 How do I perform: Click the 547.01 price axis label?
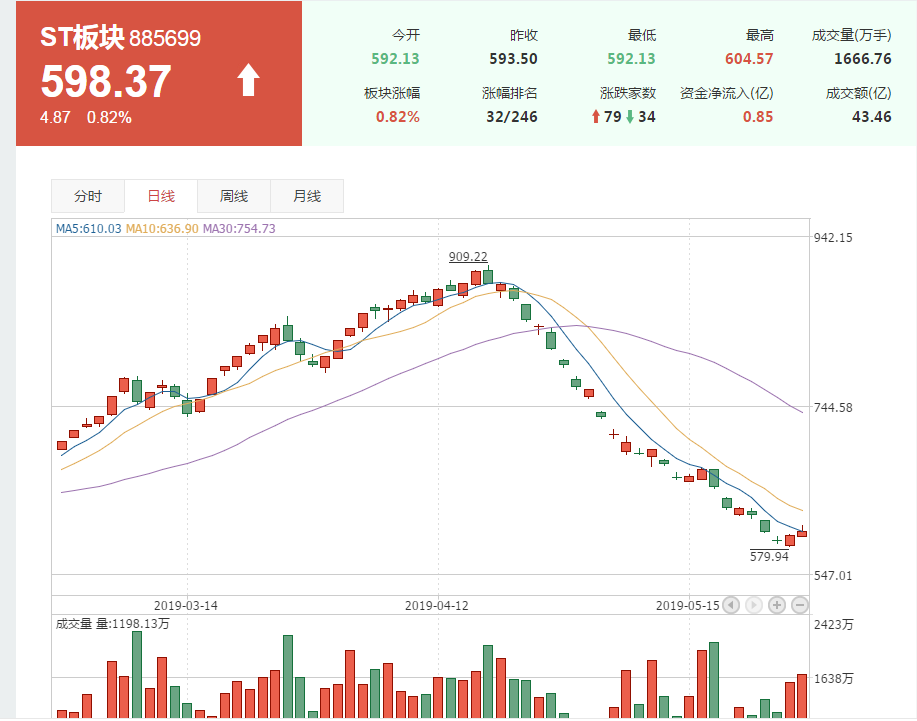(833, 576)
